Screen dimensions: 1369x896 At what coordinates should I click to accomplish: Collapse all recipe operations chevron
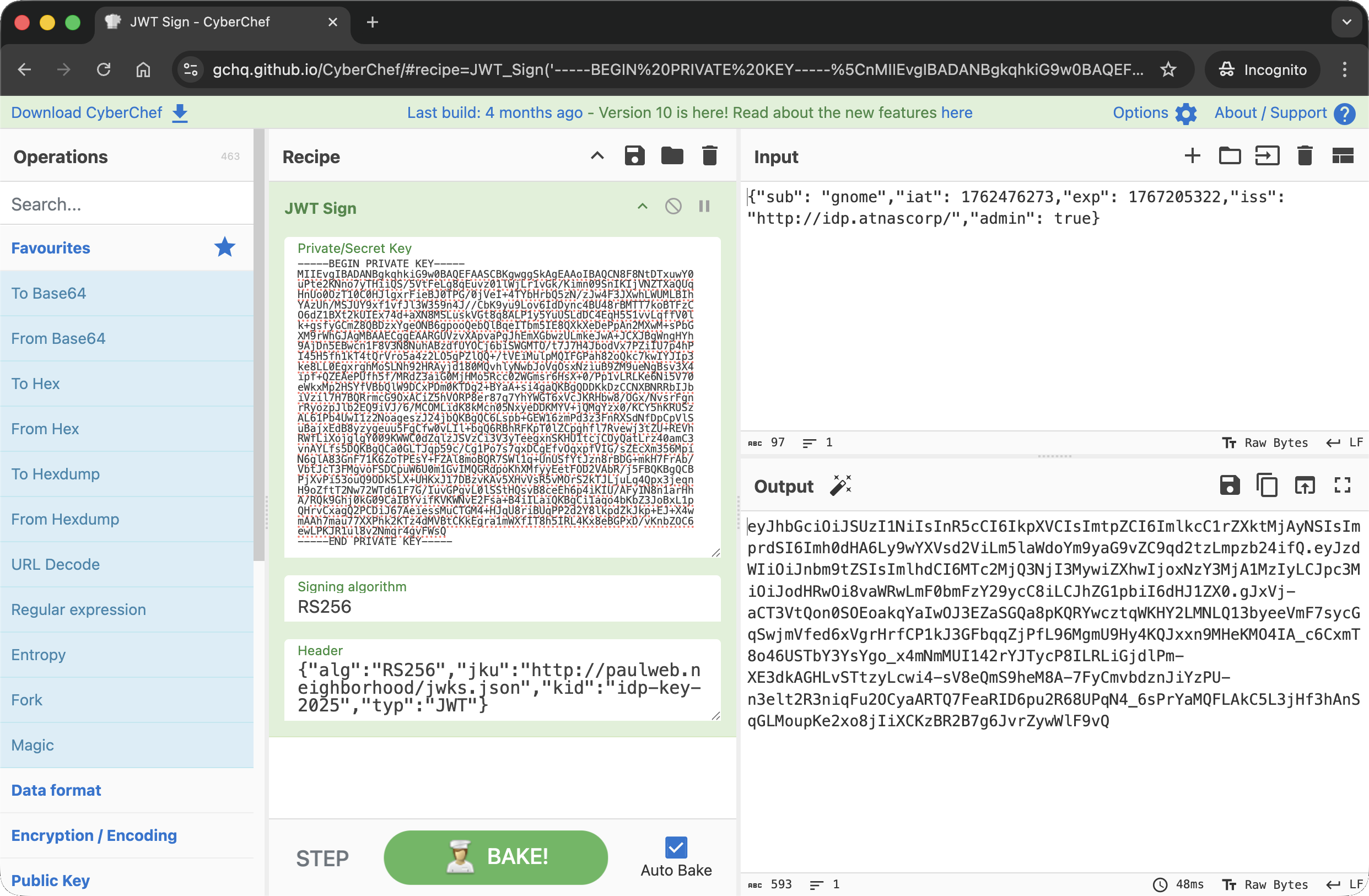click(x=597, y=156)
